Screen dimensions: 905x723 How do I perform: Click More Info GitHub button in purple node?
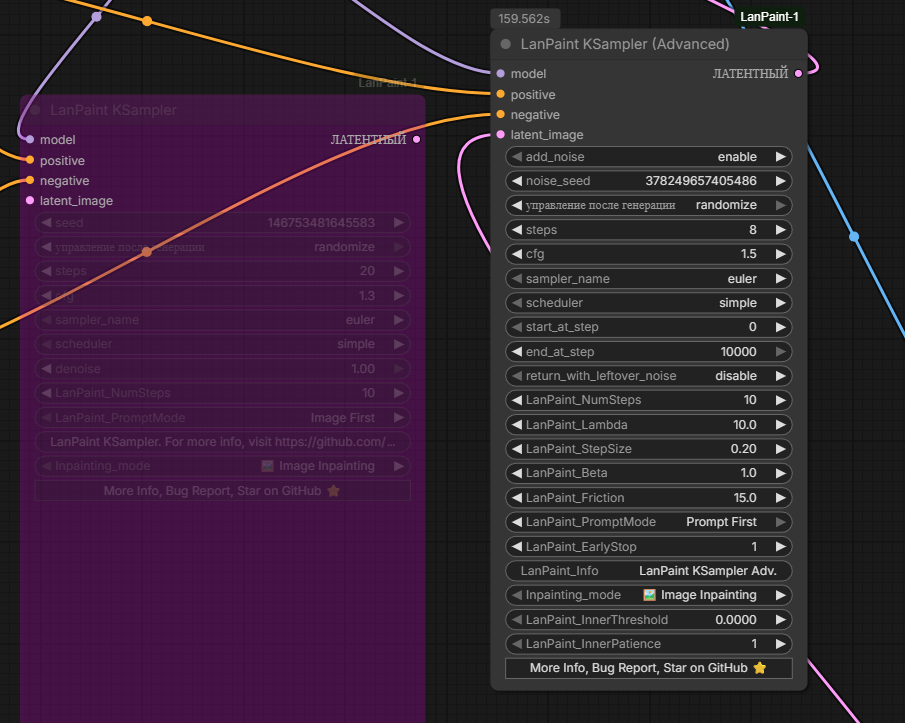click(x=222, y=491)
